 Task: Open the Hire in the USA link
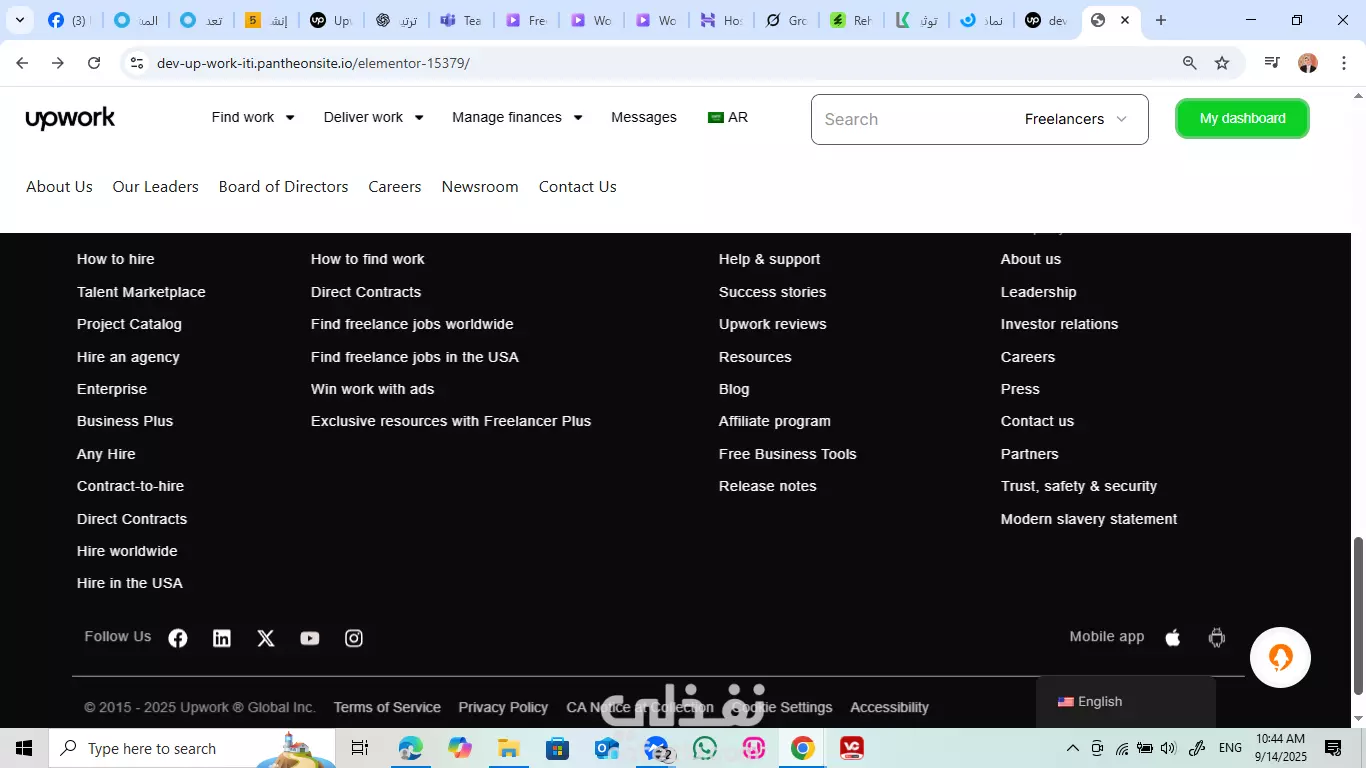(129, 583)
